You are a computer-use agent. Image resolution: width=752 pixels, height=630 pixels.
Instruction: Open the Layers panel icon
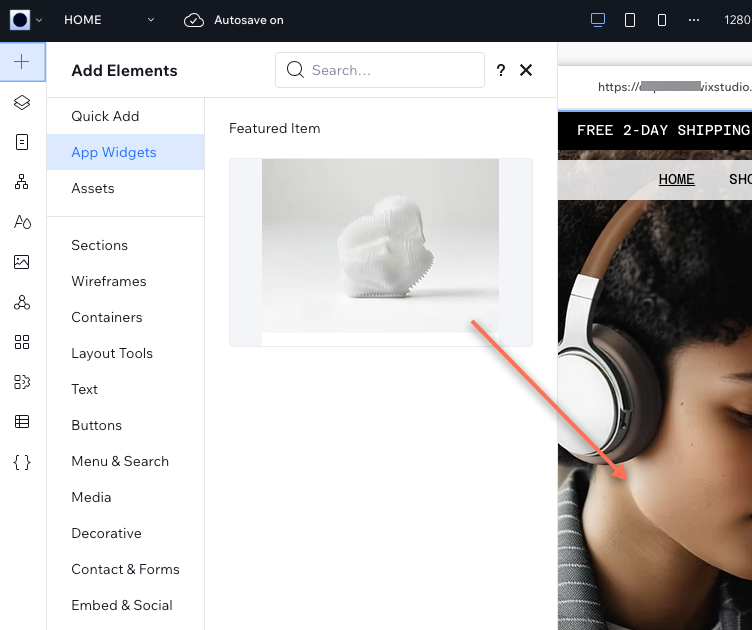coord(22,102)
